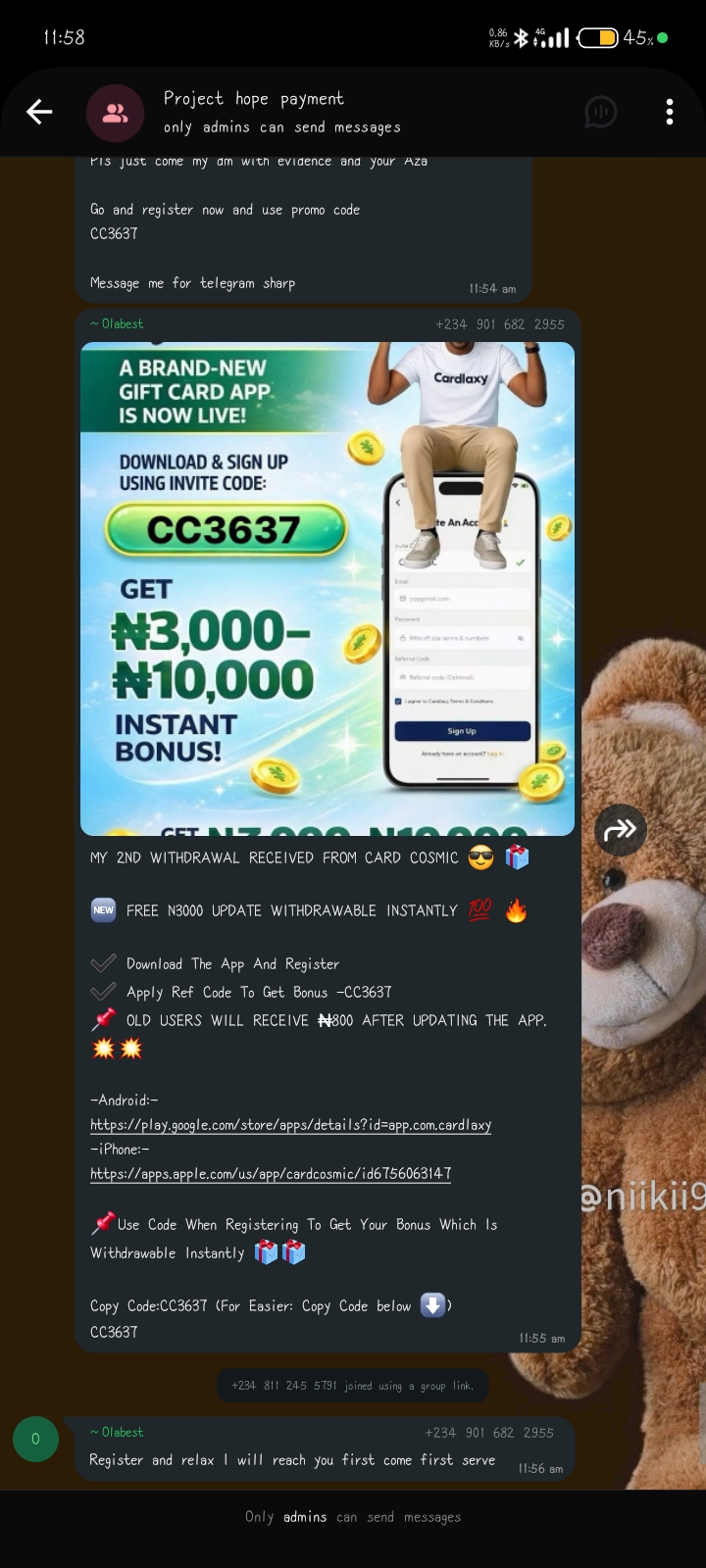The height and width of the screenshot is (1568, 706).
Task: Tap the voice chat bubble icon
Action: coord(601,113)
